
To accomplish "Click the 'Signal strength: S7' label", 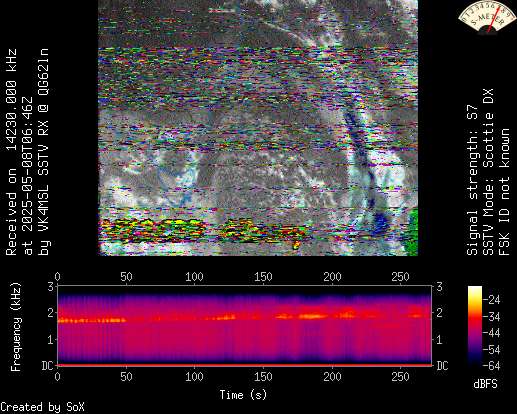I will tap(472, 180).
